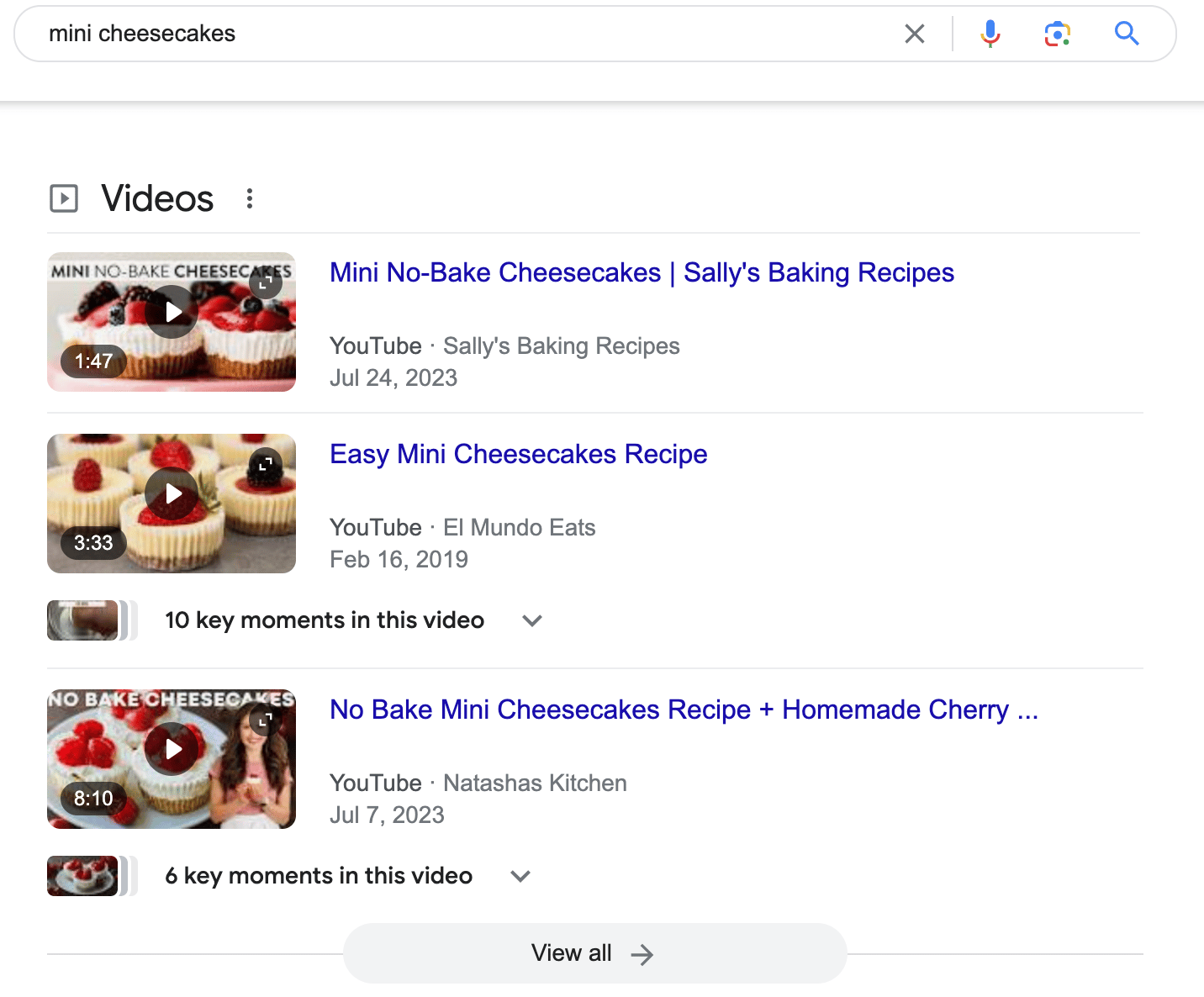Screen dimensions: 1204x997
Task: Open Easy Mini Cheesecakes Recipe link
Action: pyautogui.click(x=518, y=454)
